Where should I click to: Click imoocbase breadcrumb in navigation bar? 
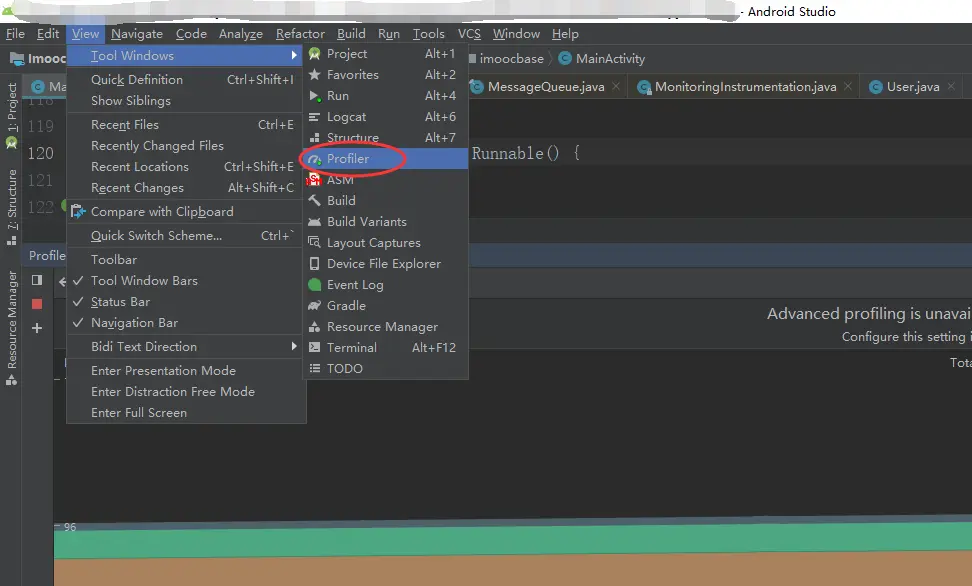pos(506,59)
